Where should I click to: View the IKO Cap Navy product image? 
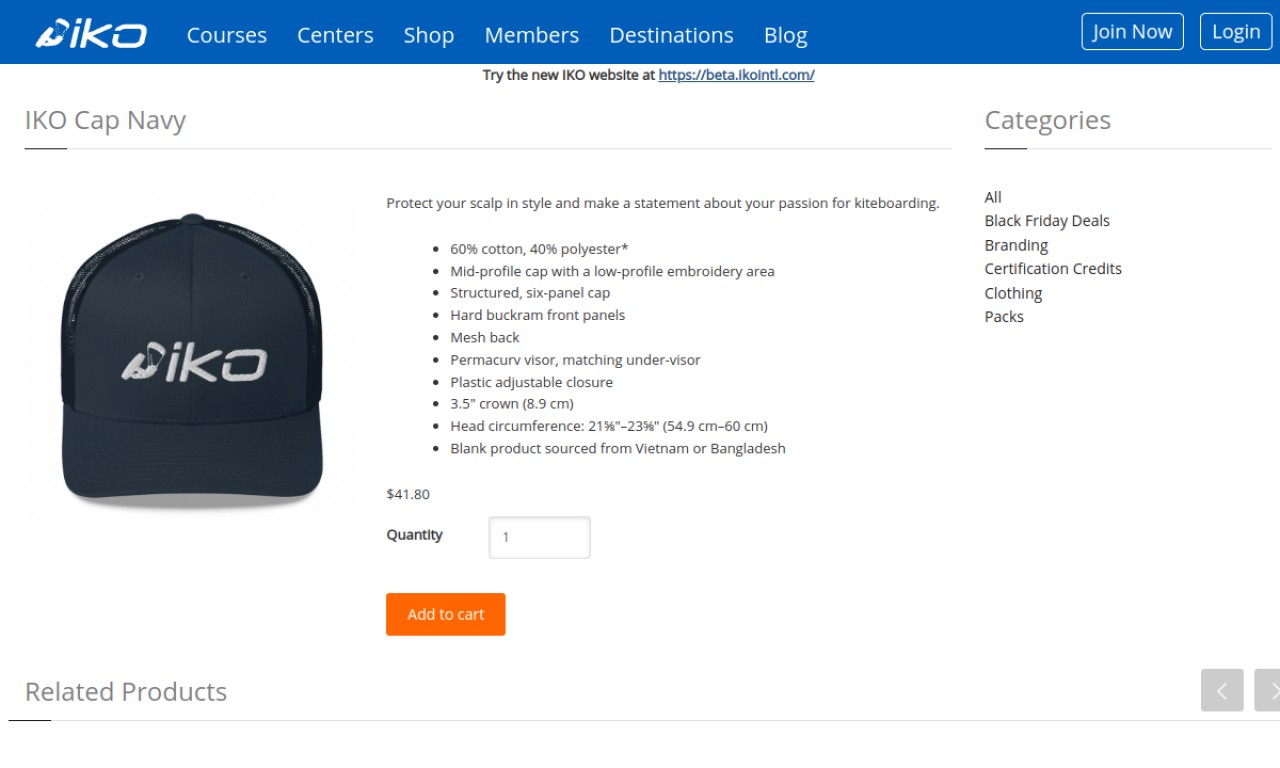point(191,358)
